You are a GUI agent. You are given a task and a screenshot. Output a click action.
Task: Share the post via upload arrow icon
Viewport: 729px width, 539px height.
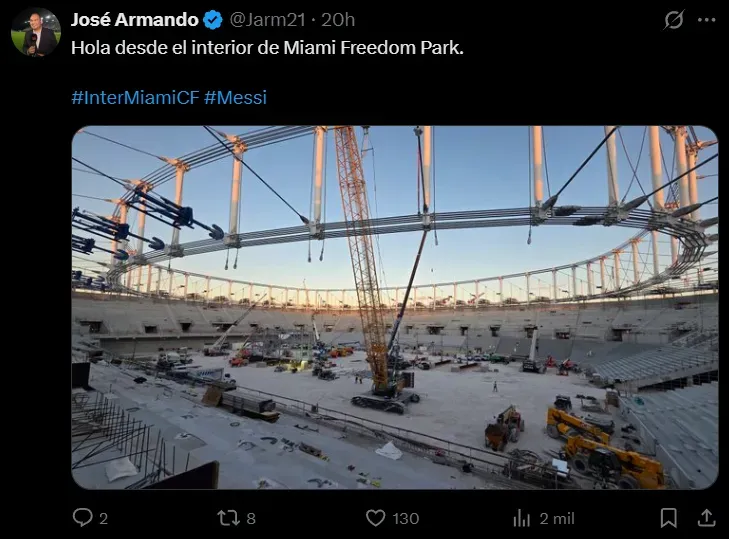(x=706, y=518)
